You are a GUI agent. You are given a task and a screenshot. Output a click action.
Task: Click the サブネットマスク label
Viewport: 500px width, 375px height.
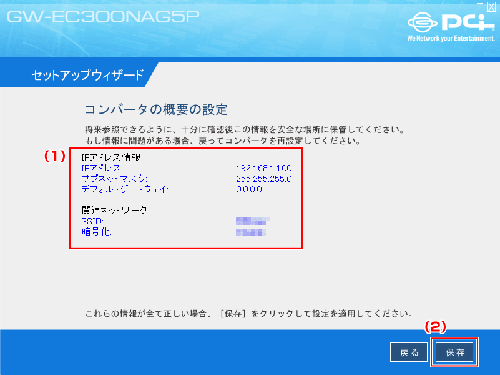(114, 178)
